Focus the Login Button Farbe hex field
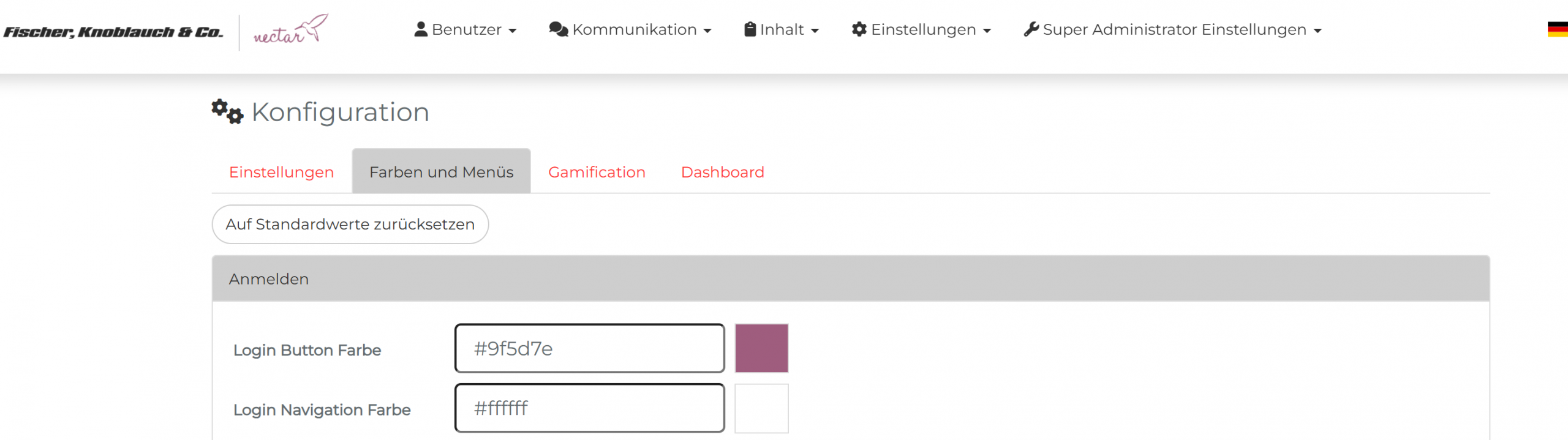The height and width of the screenshot is (440, 1568). click(x=589, y=348)
